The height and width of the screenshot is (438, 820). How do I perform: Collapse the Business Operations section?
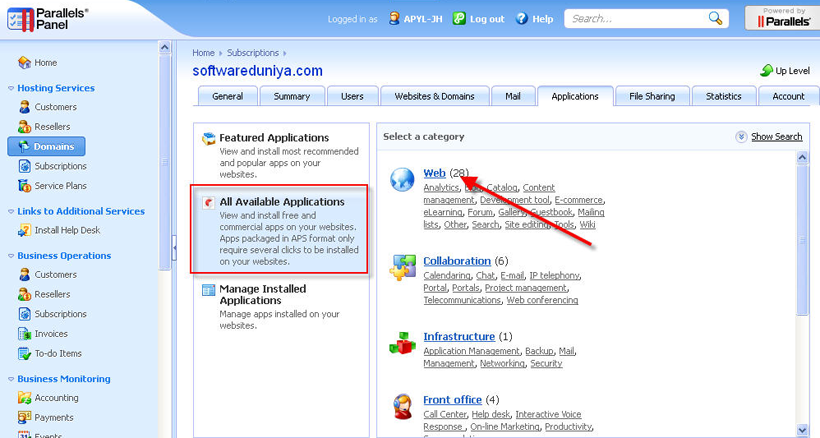tap(11, 256)
